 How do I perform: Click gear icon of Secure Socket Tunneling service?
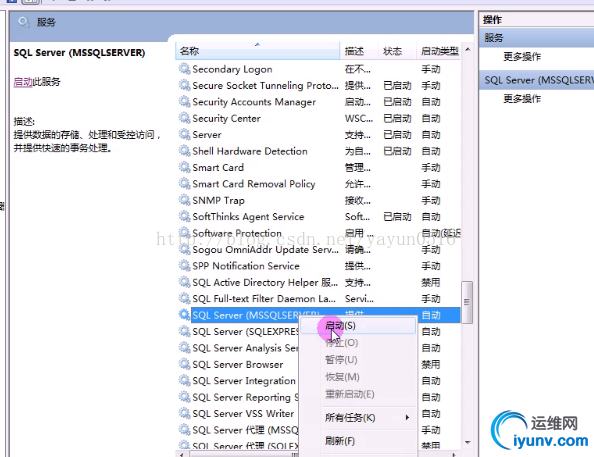pyautogui.click(x=184, y=85)
